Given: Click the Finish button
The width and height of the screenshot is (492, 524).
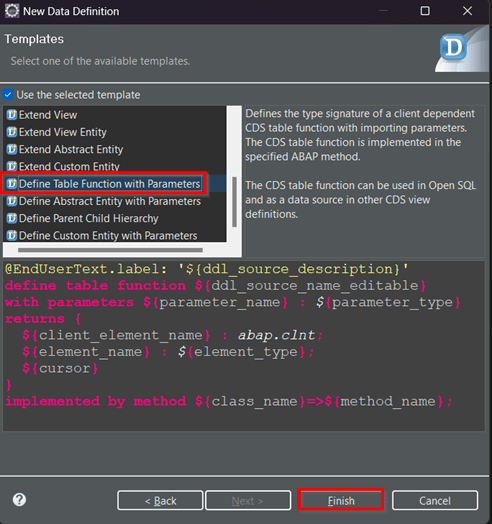Looking at the screenshot, I should [x=341, y=500].
